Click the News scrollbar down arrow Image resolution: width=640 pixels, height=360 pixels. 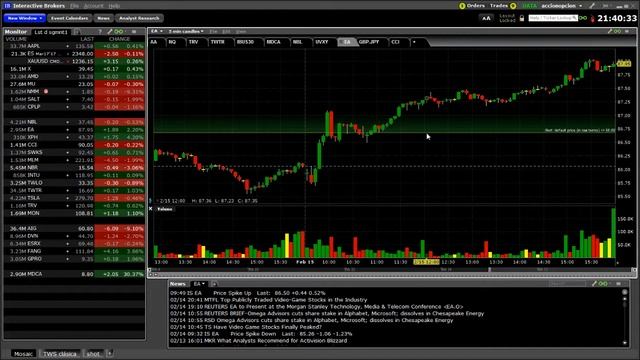(x=625, y=343)
